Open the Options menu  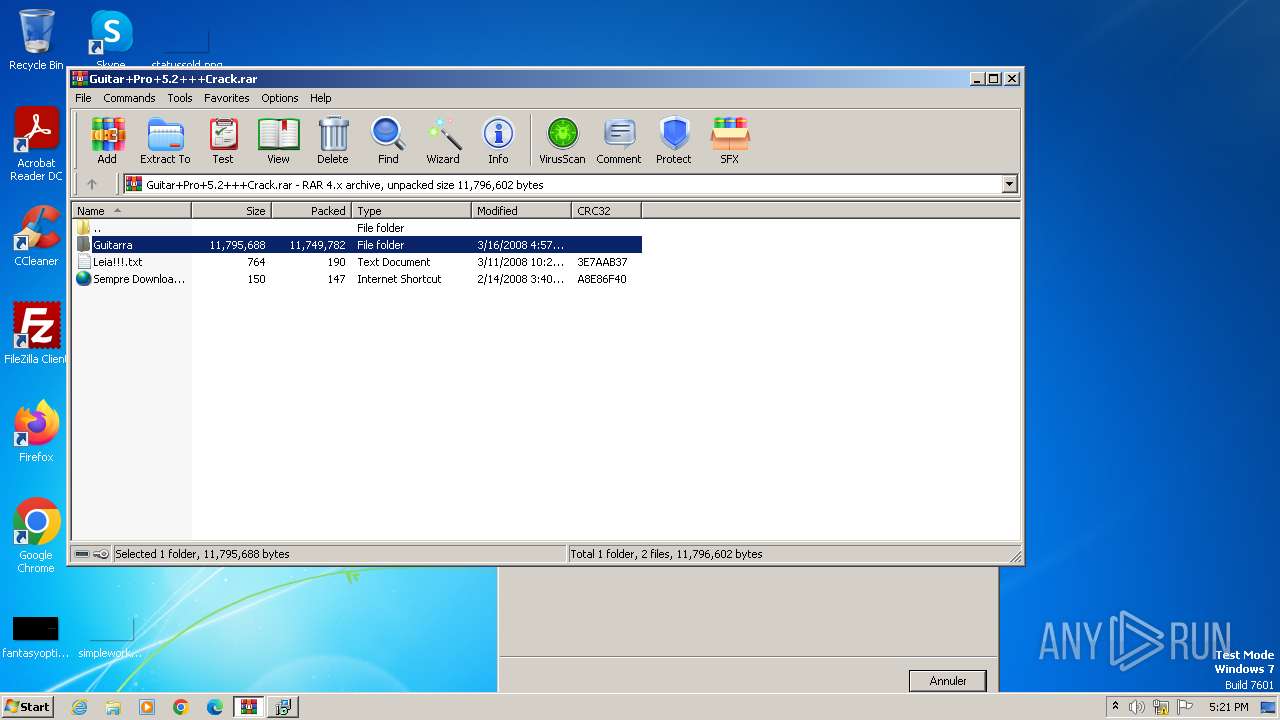coord(280,98)
